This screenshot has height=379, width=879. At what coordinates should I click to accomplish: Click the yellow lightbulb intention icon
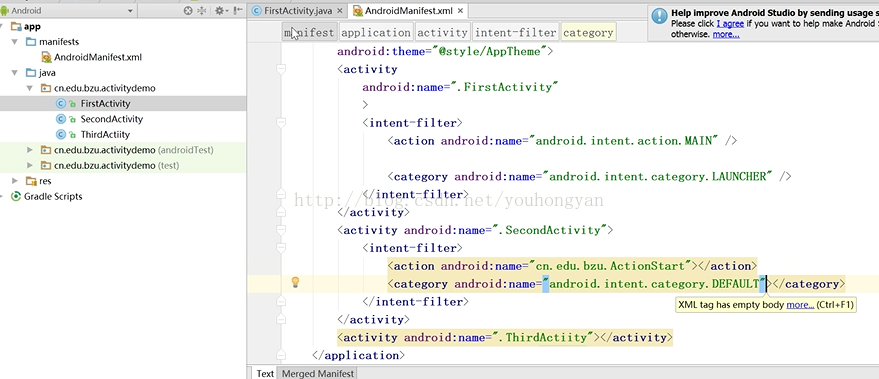point(295,282)
